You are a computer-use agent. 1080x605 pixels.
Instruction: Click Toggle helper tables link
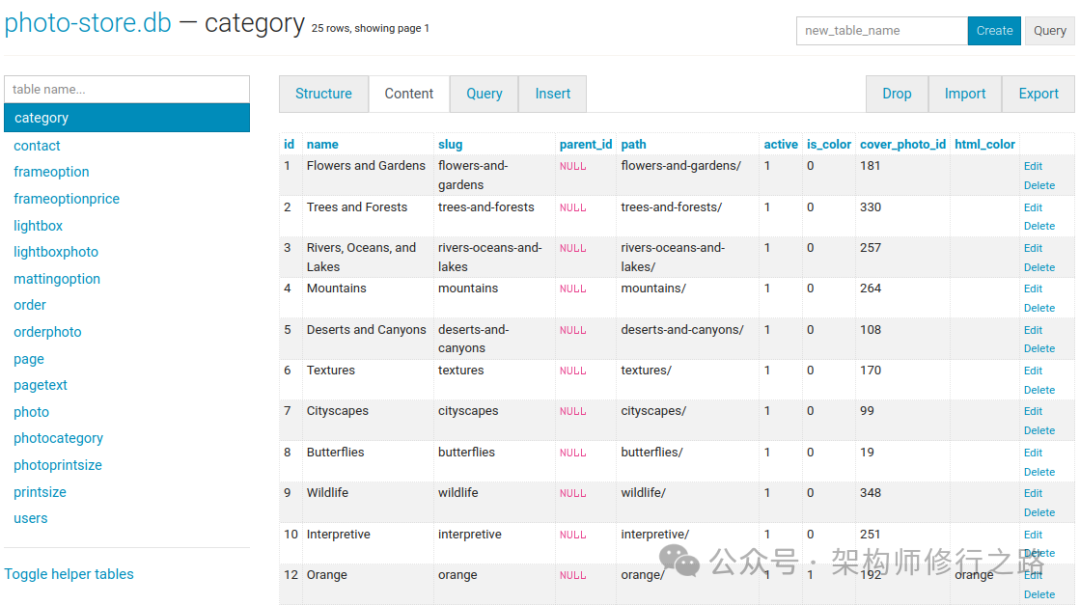tap(69, 574)
